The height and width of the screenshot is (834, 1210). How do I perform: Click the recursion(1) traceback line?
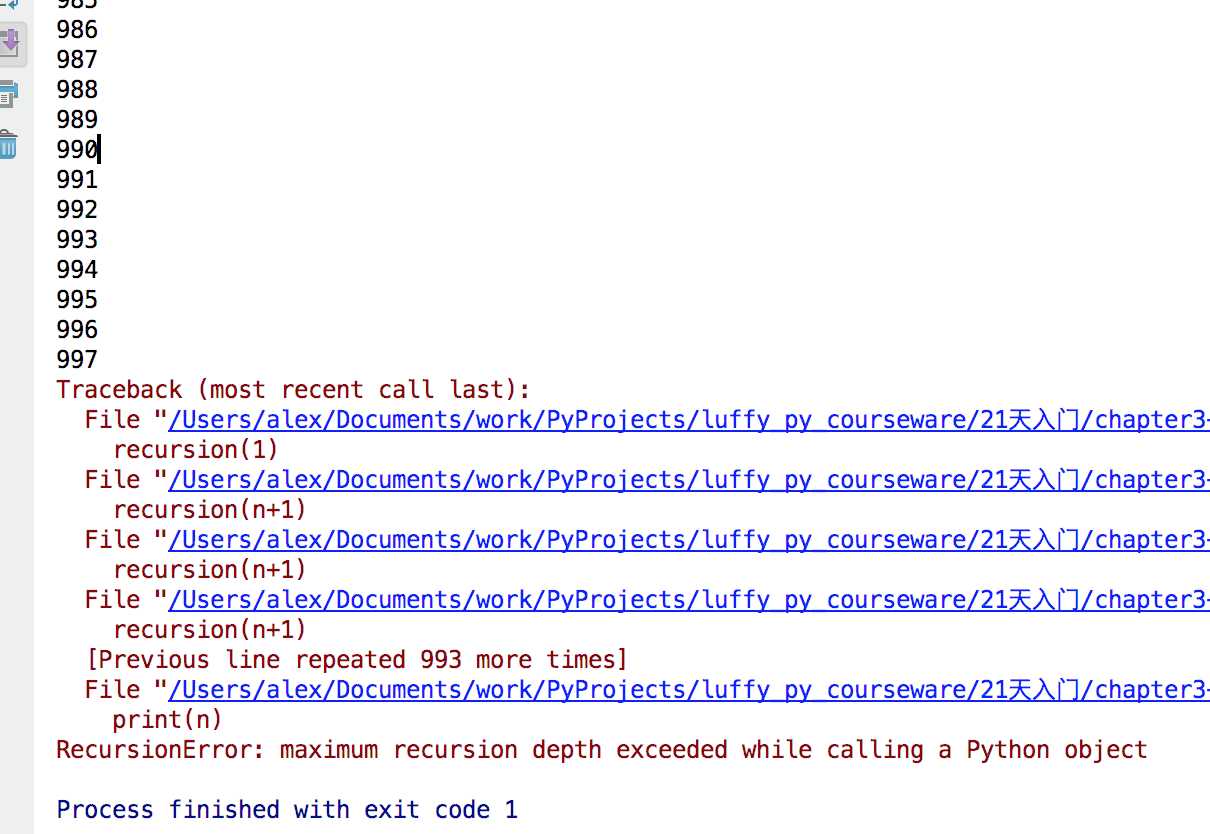[196, 450]
